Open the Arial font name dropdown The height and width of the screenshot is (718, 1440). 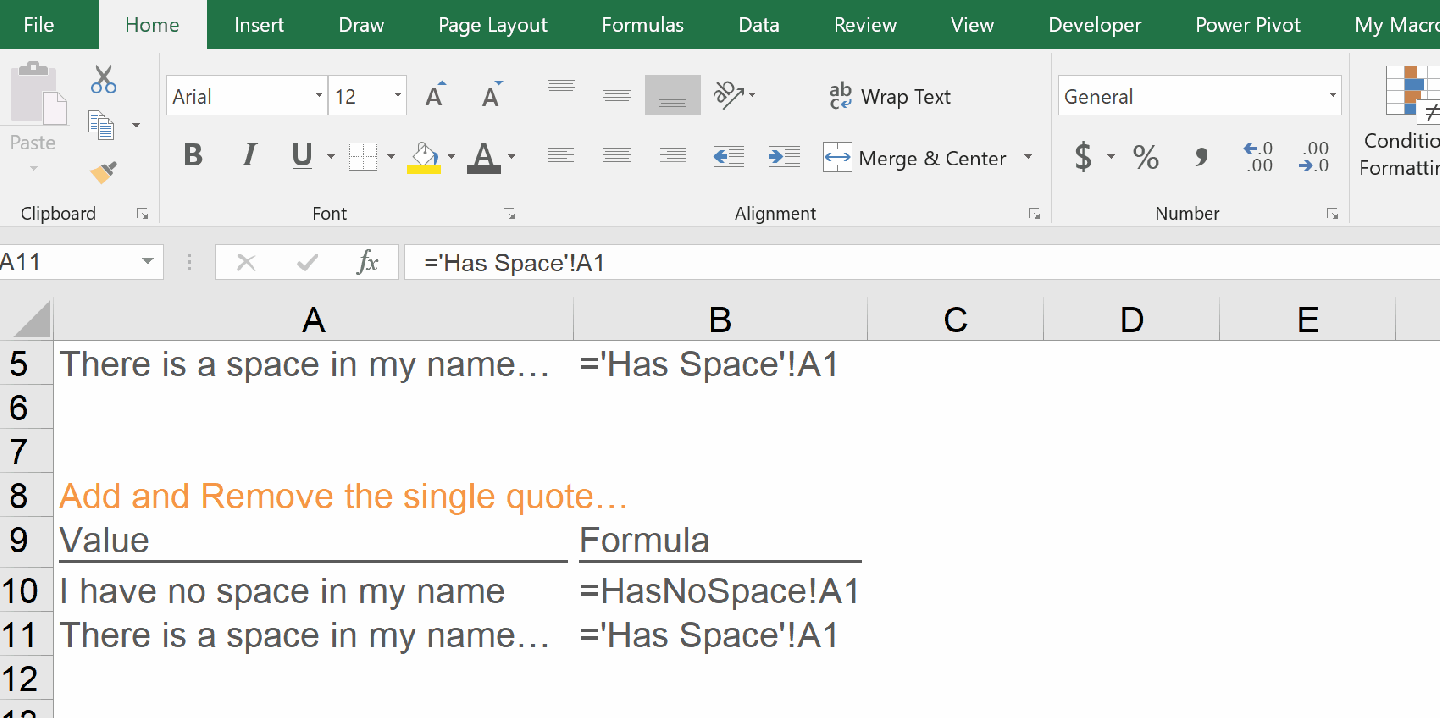pos(318,95)
